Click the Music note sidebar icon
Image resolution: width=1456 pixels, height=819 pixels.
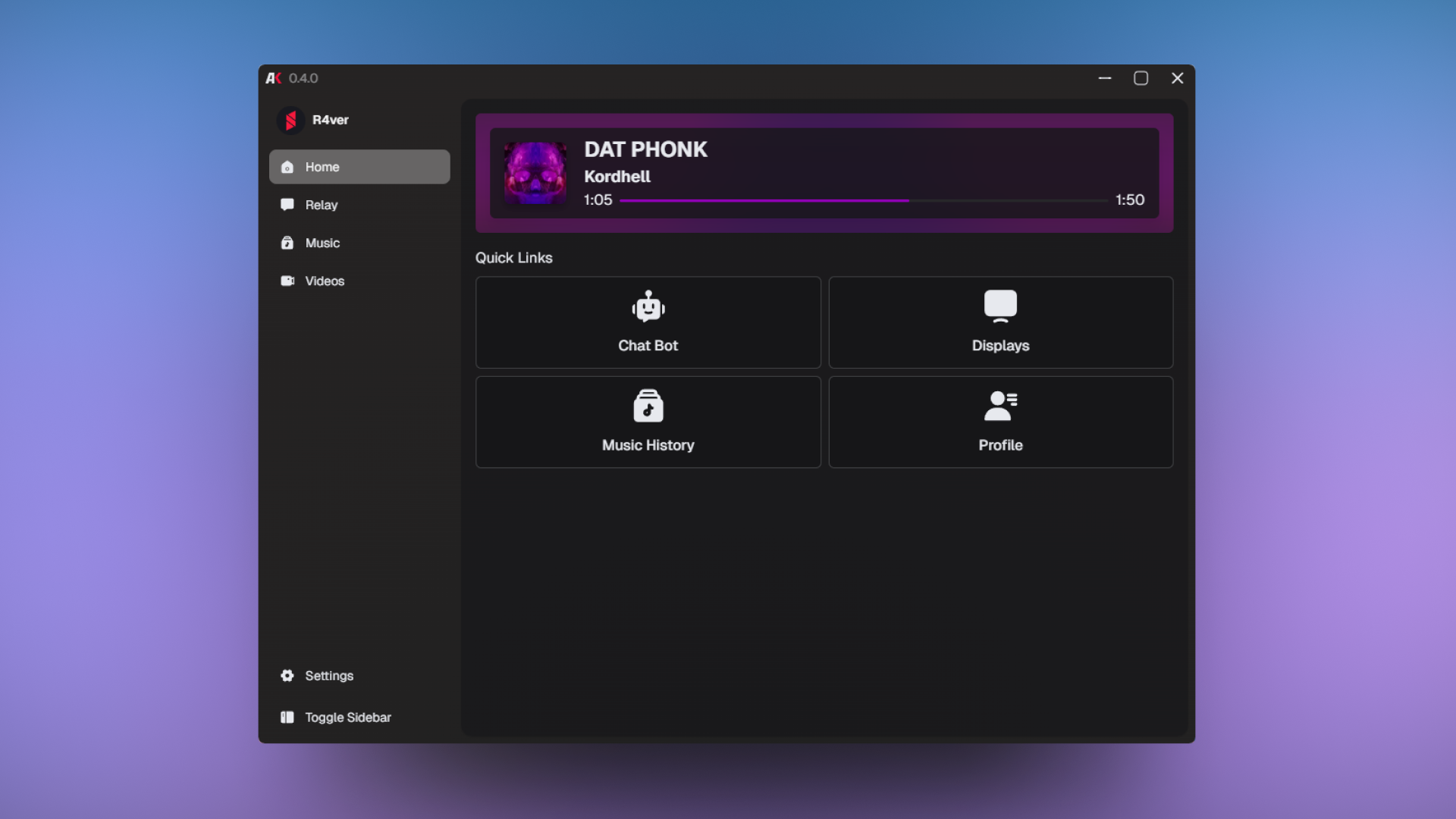tap(287, 243)
